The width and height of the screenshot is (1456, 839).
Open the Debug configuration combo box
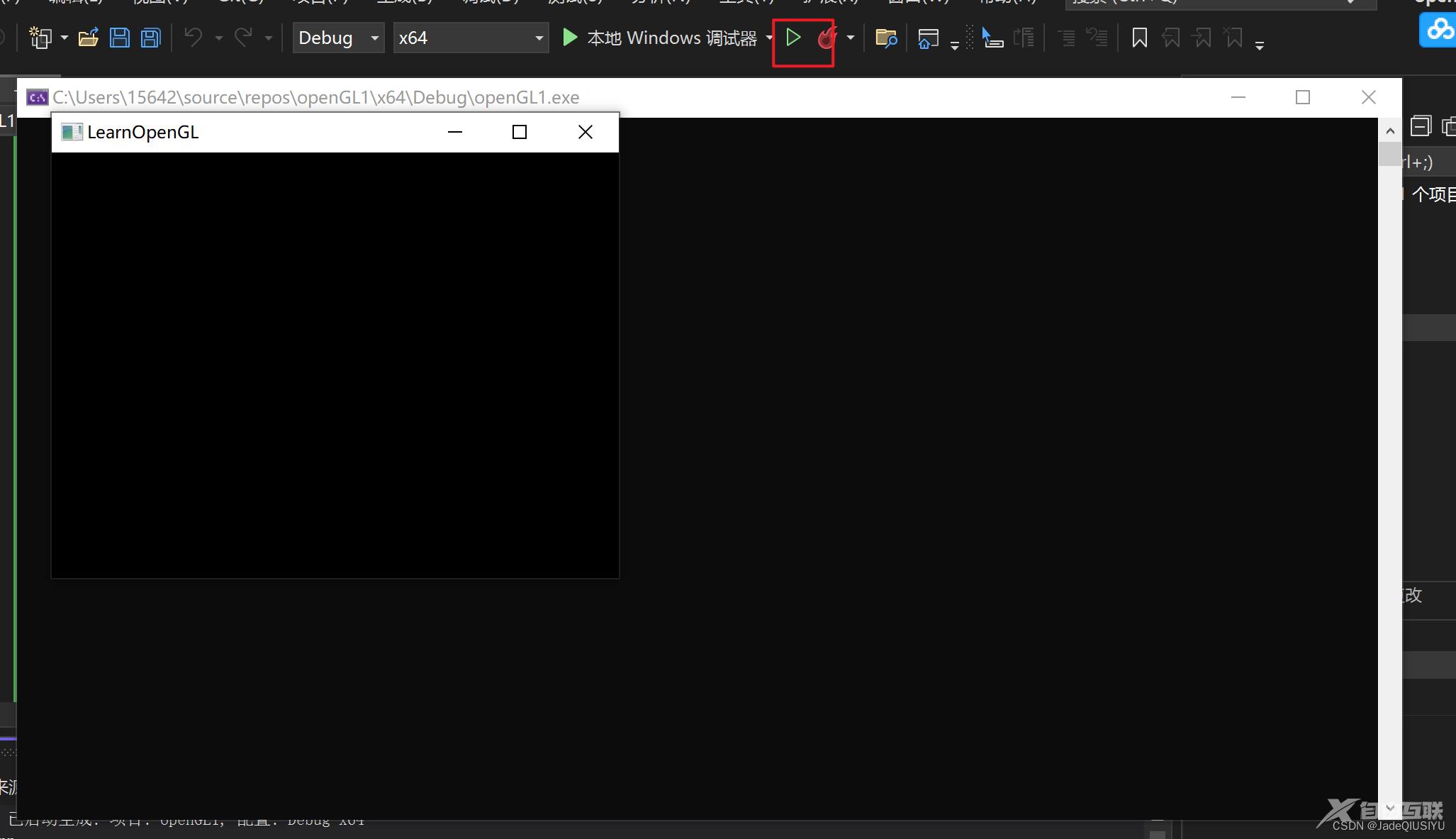(339, 38)
